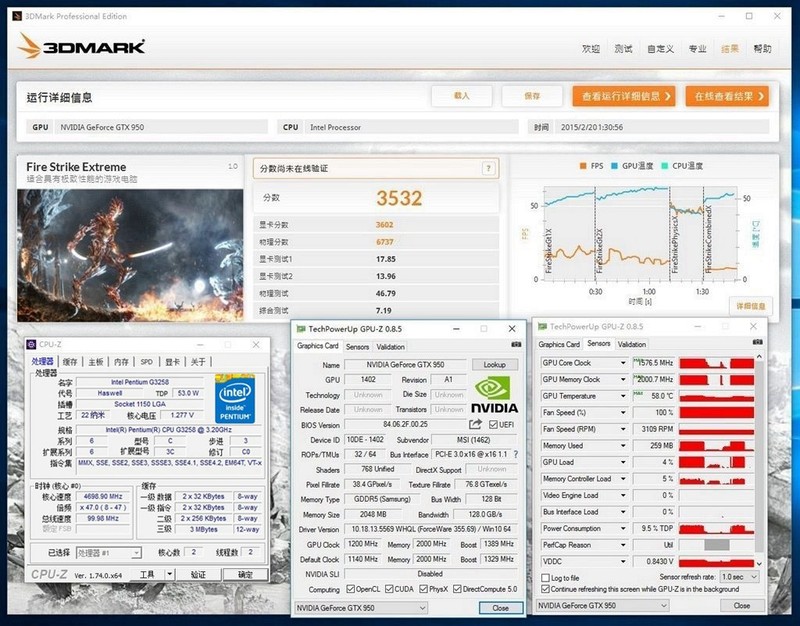Uncheck refreshing while GPU-Z is in background
800x626 pixels.
545,589
